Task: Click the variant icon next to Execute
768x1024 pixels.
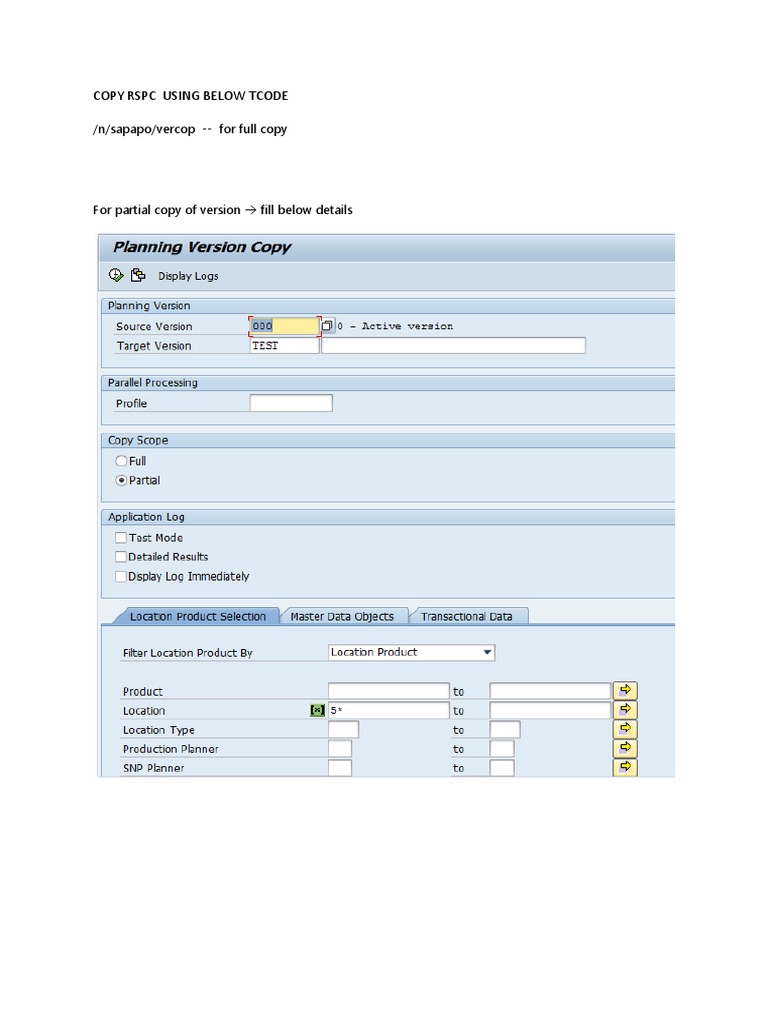Action: point(138,275)
